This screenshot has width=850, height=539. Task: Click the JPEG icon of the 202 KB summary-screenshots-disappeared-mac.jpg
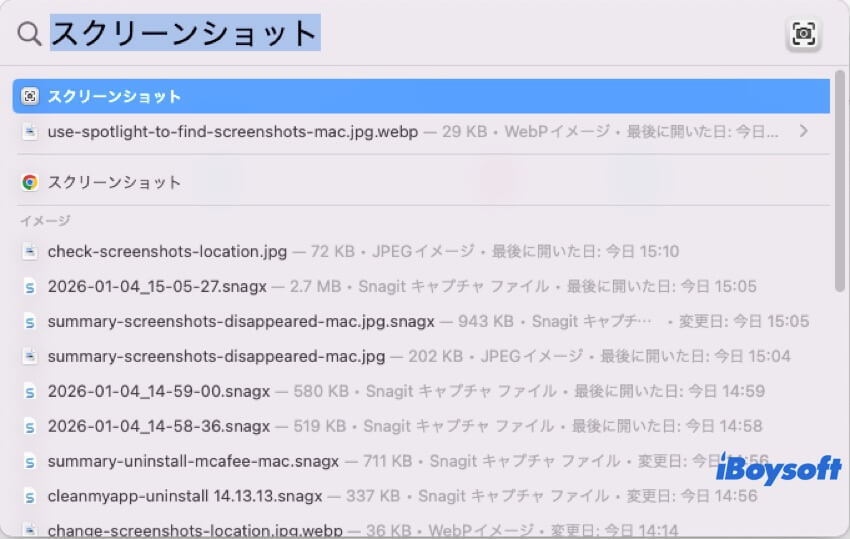30,356
